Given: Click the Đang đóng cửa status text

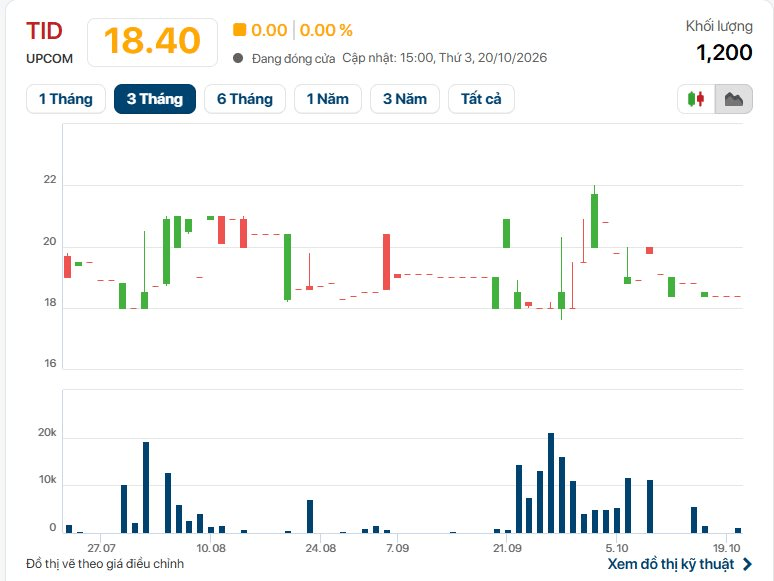Looking at the screenshot, I should tap(293, 59).
